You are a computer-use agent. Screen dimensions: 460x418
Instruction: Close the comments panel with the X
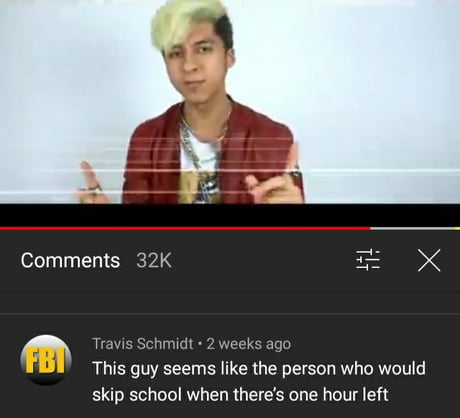[429, 260]
